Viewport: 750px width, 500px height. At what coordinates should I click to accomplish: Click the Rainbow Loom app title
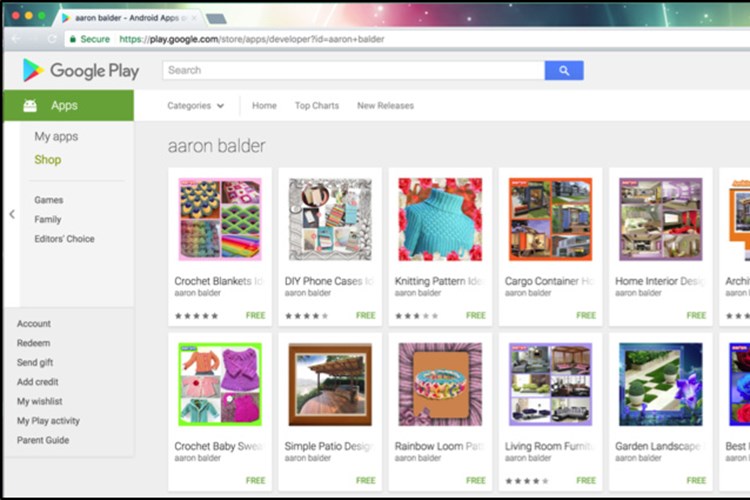(439, 446)
